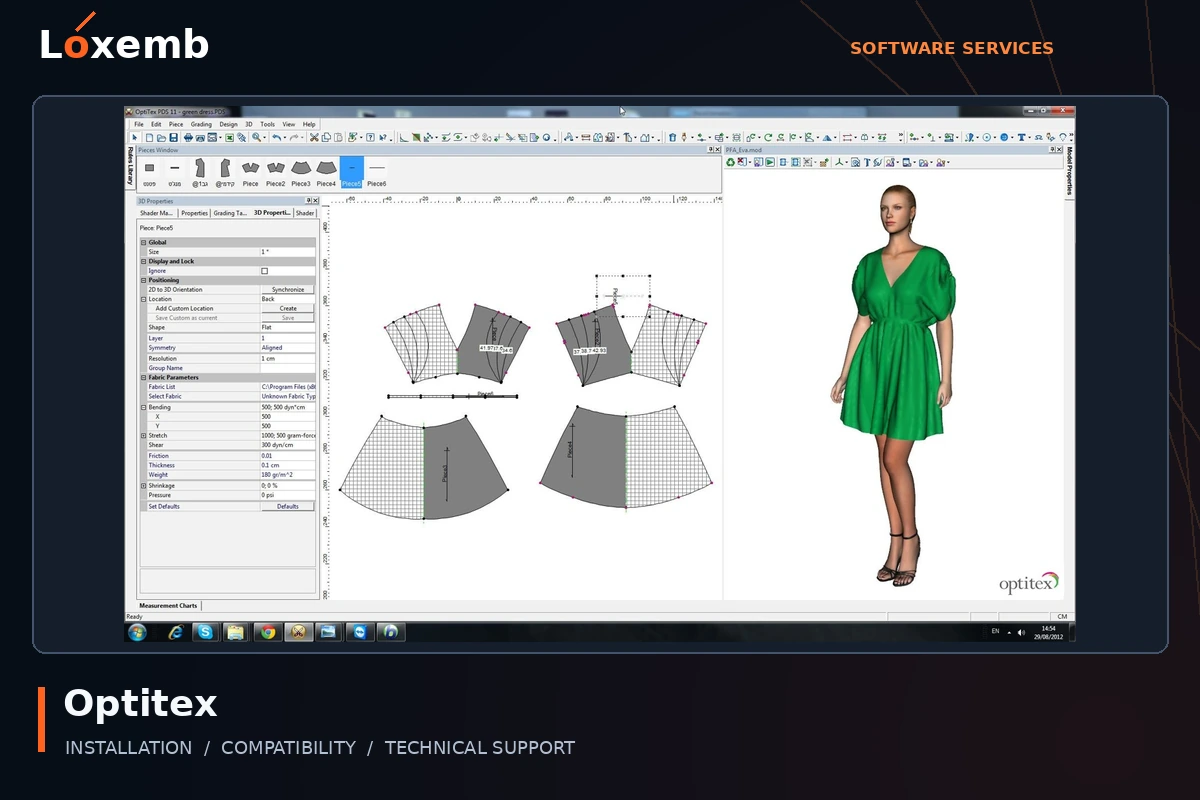Open the Design menu
The width and height of the screenshot is (1200, 800).
click(x=228, y=124)
